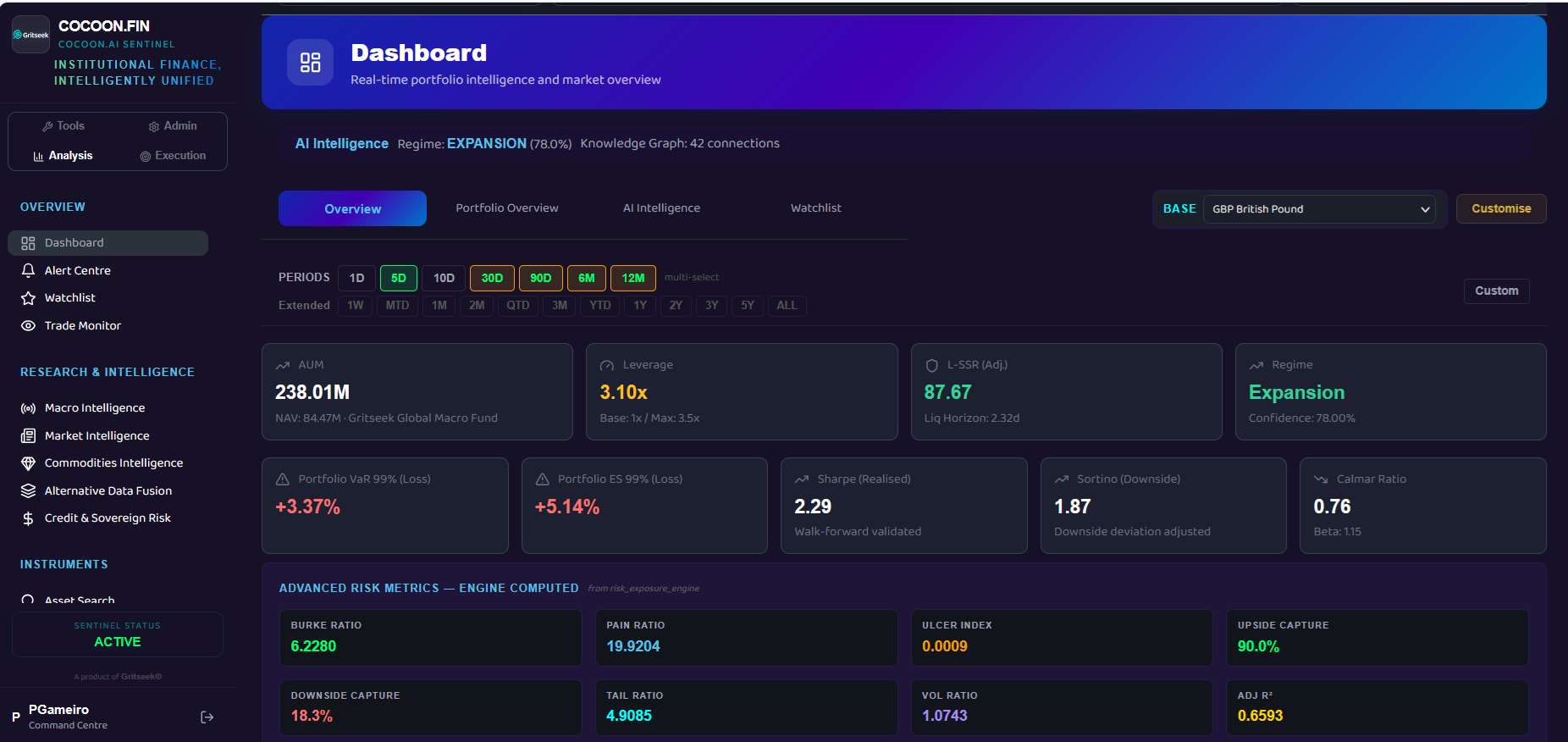Image resolution: width=1568 pixels, height=742 pixels.
Task: Toggle the 6M period
Action: coord(587,278)
